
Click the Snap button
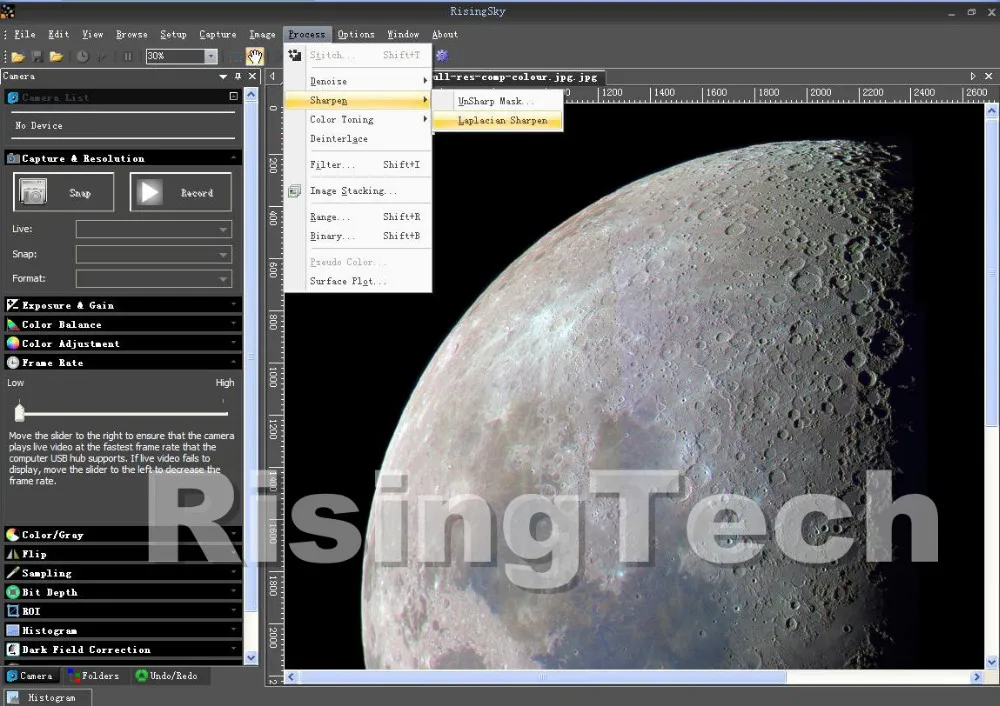(x=63, y=192)
